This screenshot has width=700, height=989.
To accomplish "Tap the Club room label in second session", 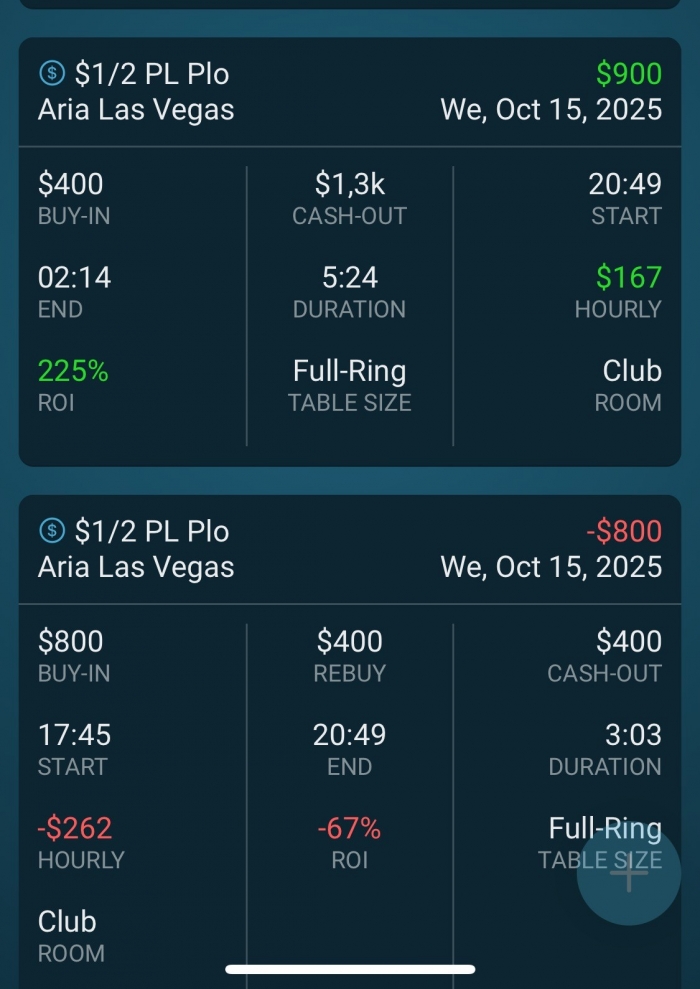I will (67, 921).
